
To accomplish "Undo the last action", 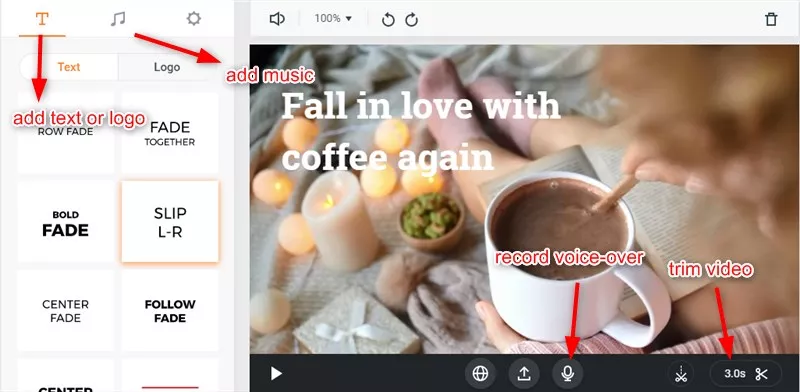I will (388, 20).
